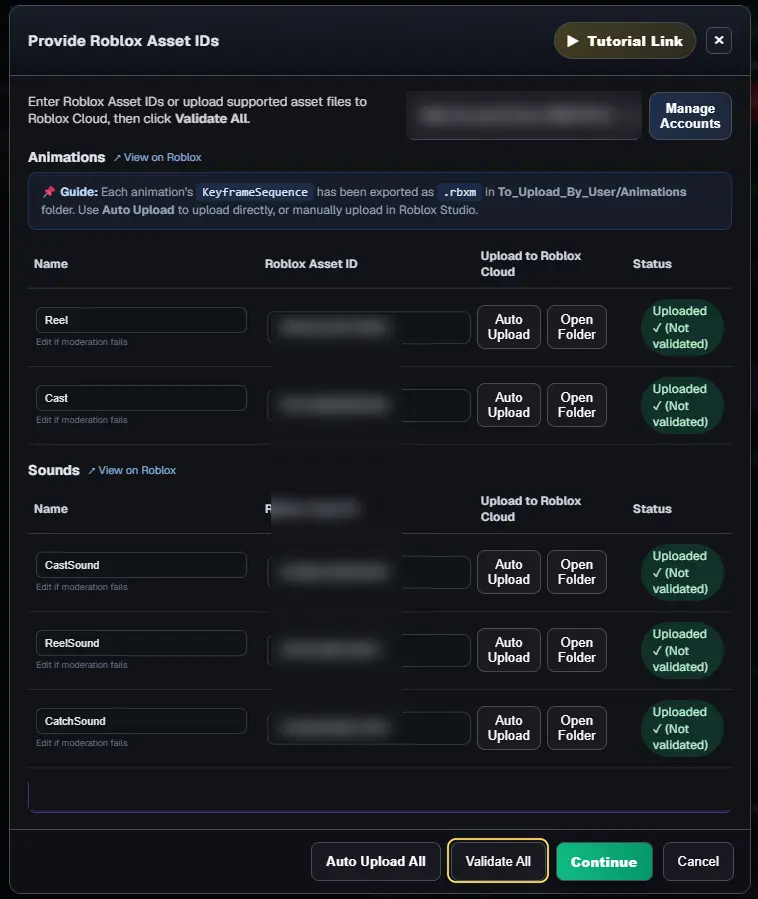758x899 pixels.
Task: Open View on Roblox link for Animations
Action: click(x=158, y=157)
